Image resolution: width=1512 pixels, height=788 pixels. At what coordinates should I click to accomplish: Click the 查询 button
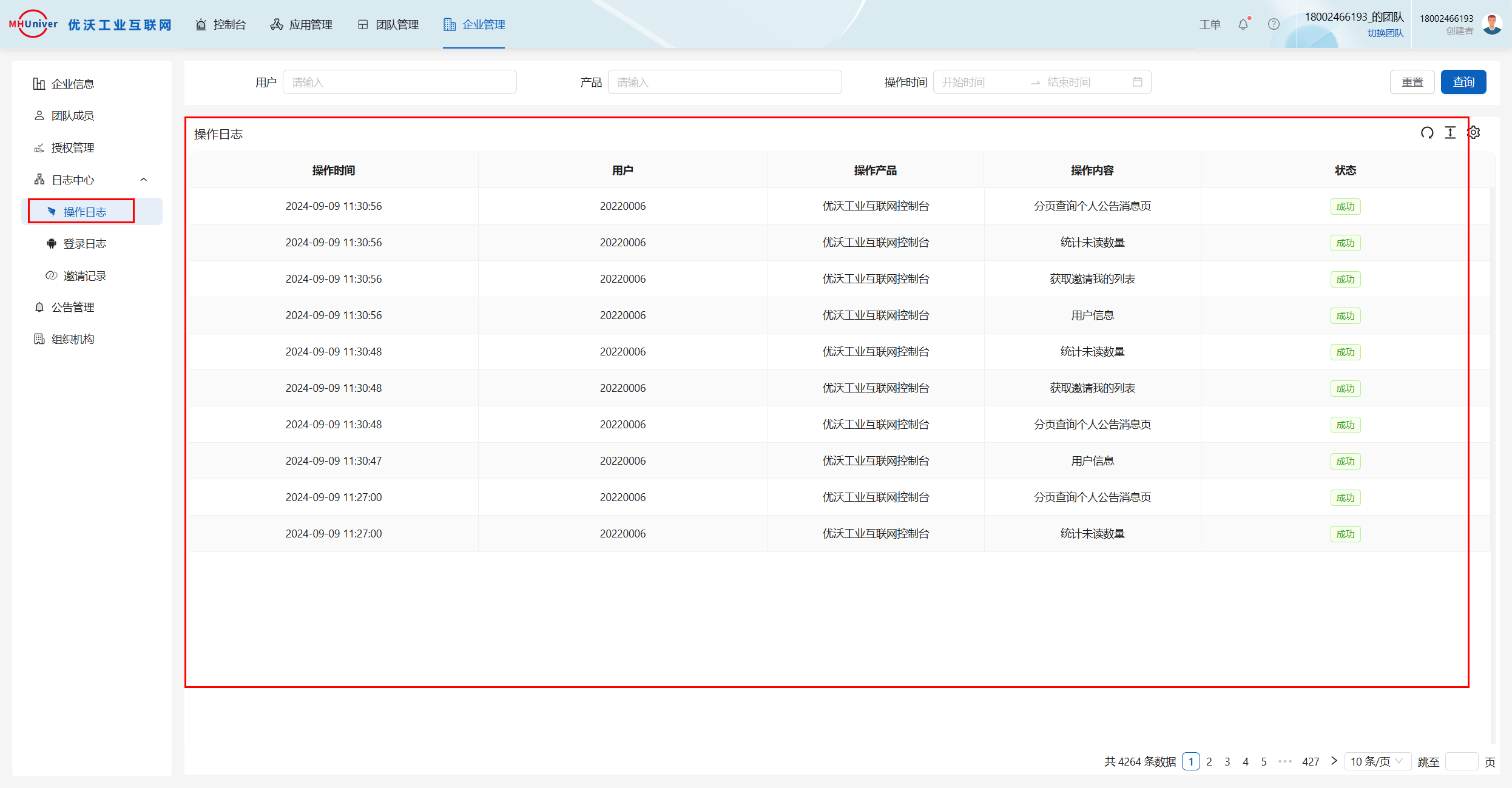1463,82
